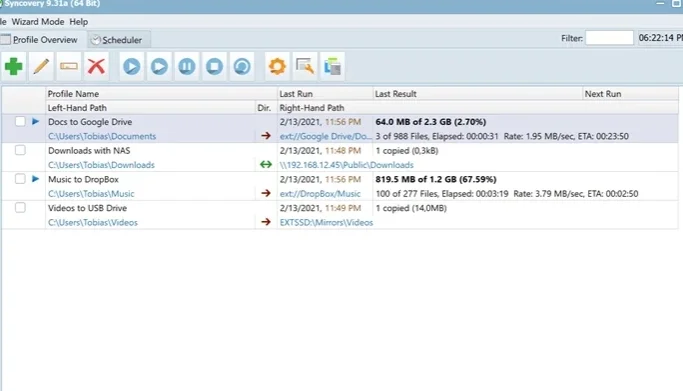Select the Videos to USB Drive profile name
The height and width of the screenshot is (391, 683).
point(88,208)
